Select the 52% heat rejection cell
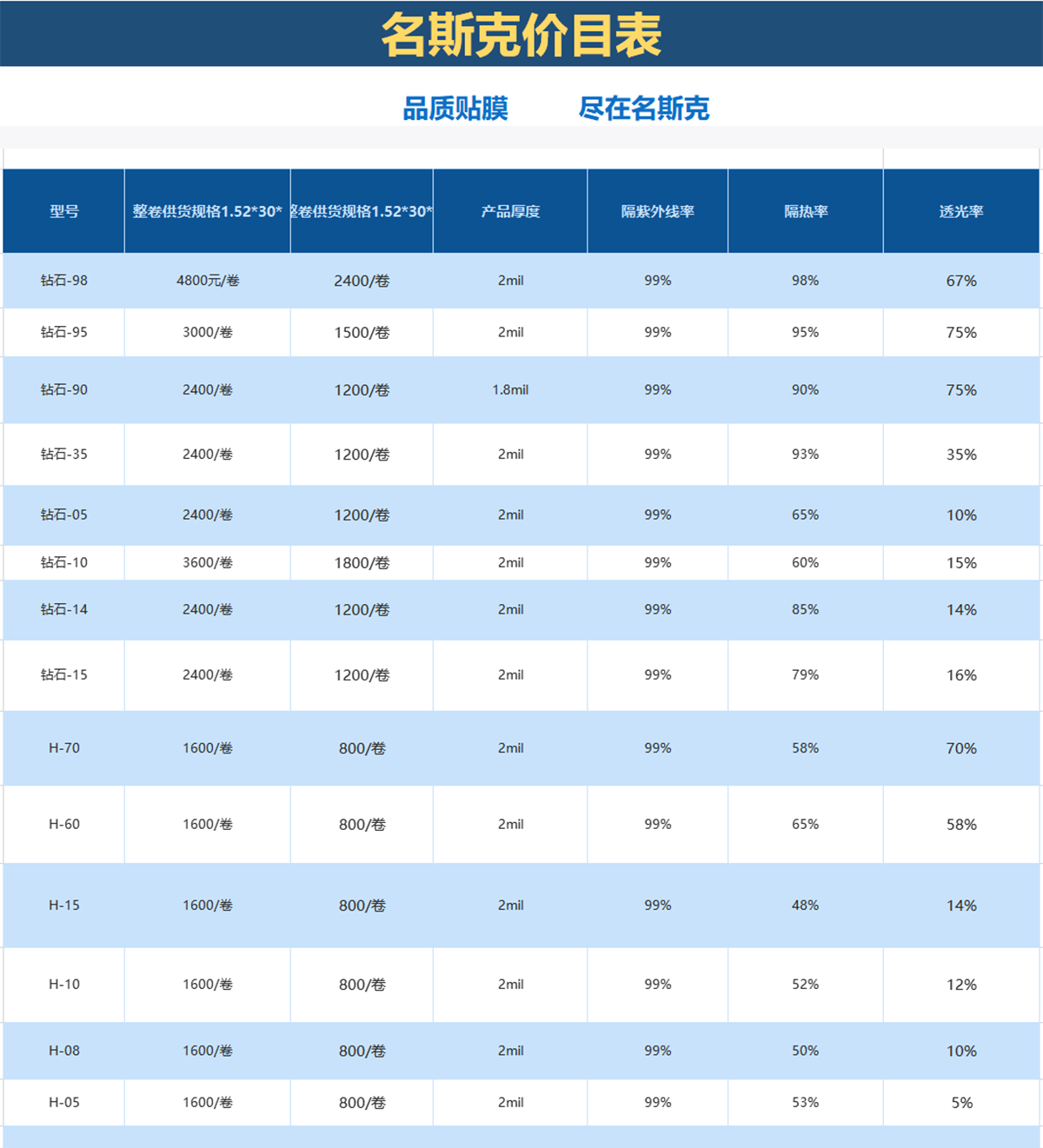This screenshot has width=1043, height=1148. click(x=806, y=985)
